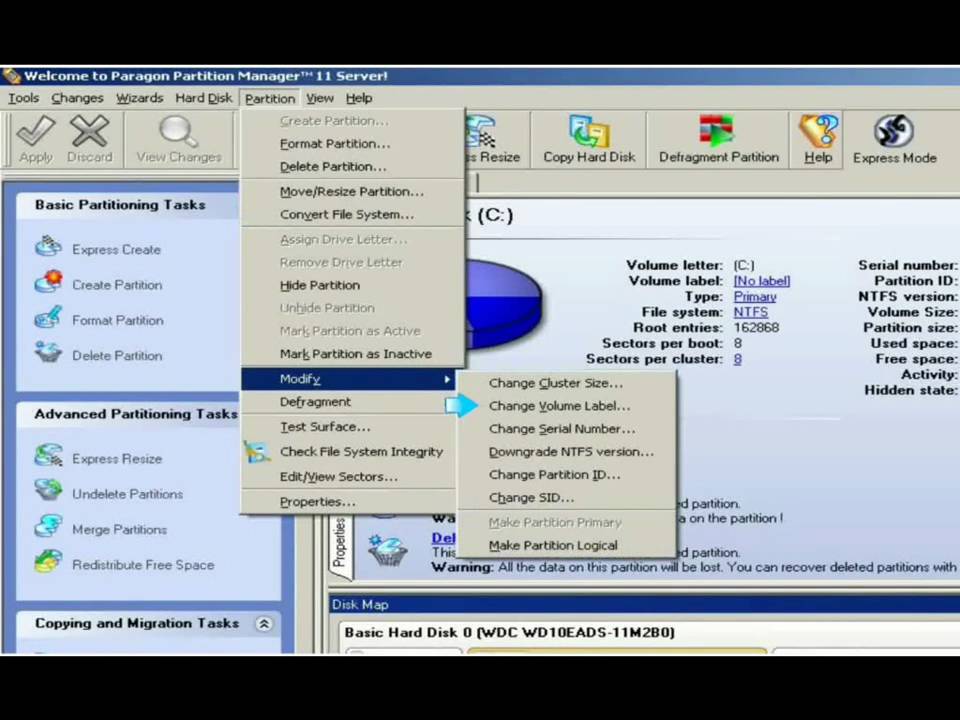Click the Apply checkmark icon

(x=36, y=131)
